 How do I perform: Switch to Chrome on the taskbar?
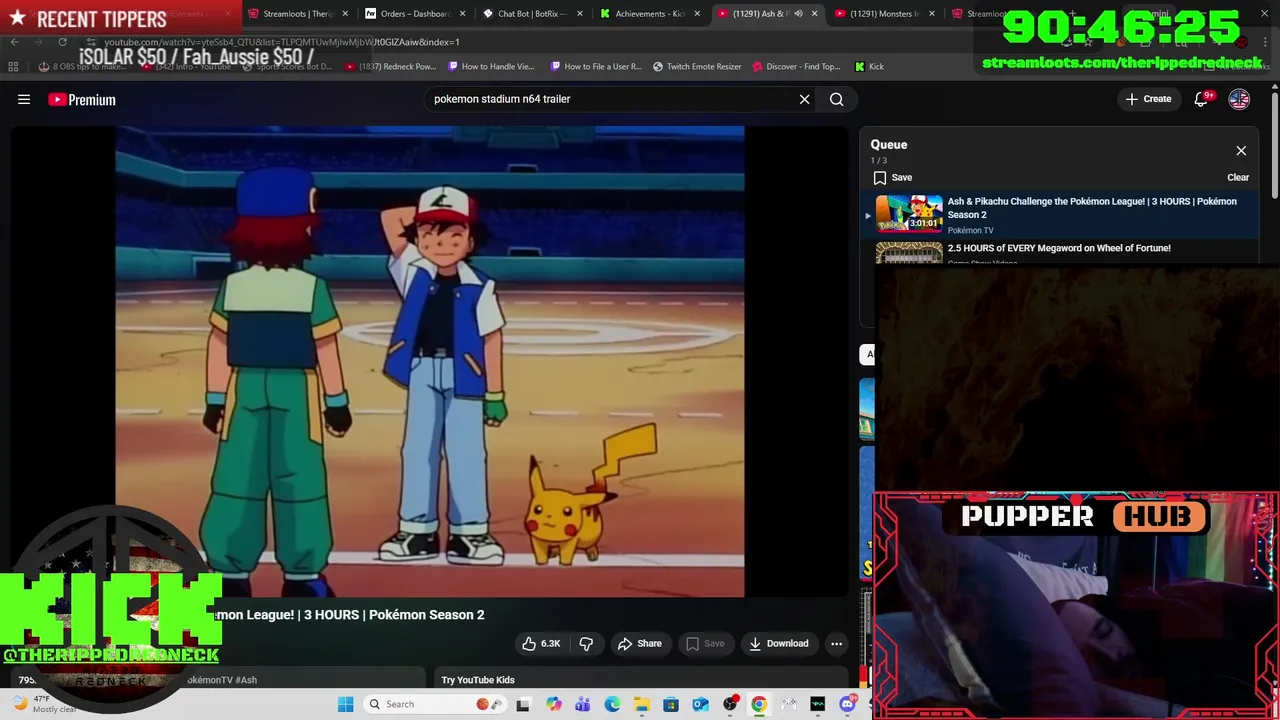click(x=759, y=704)
